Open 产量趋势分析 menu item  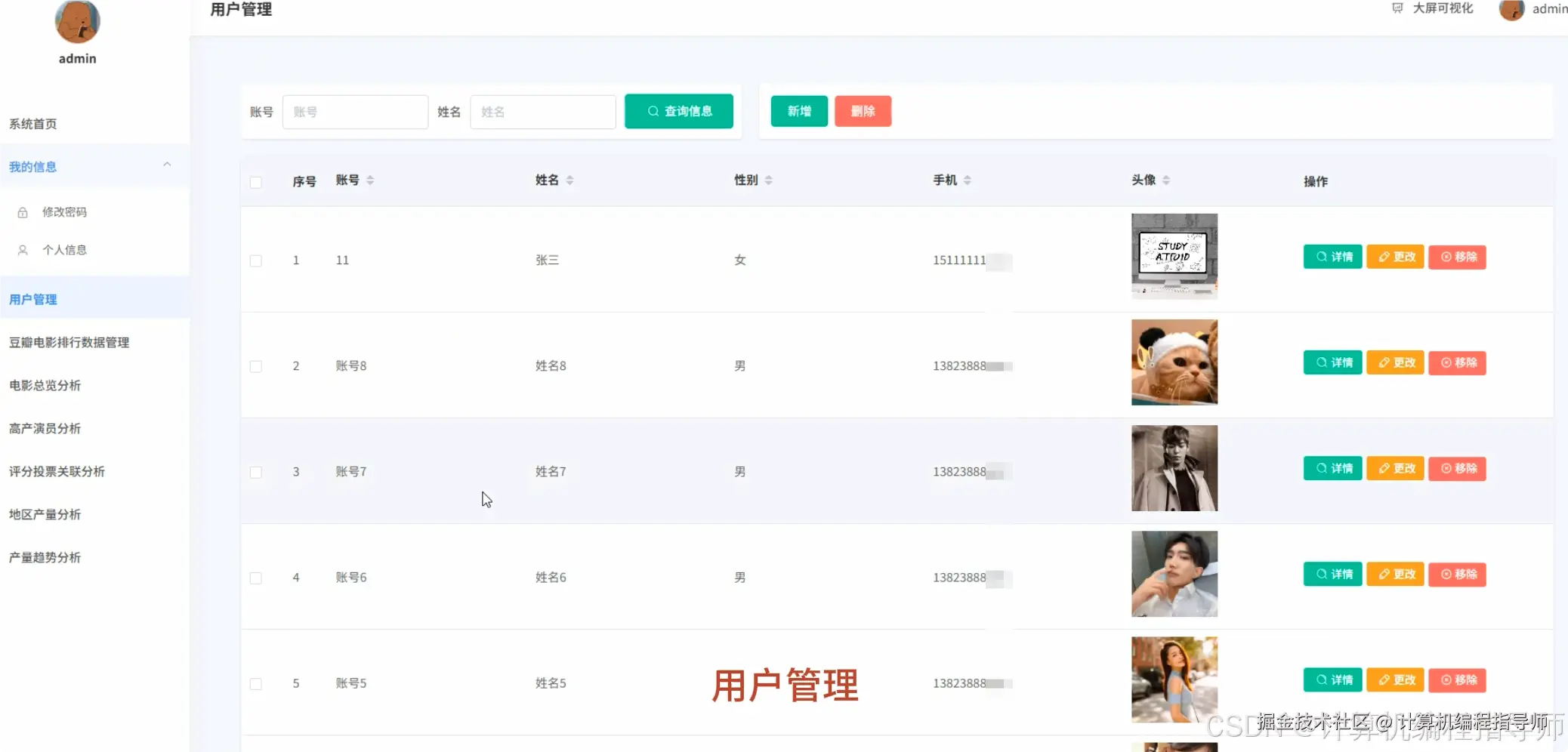click(45, 558)
